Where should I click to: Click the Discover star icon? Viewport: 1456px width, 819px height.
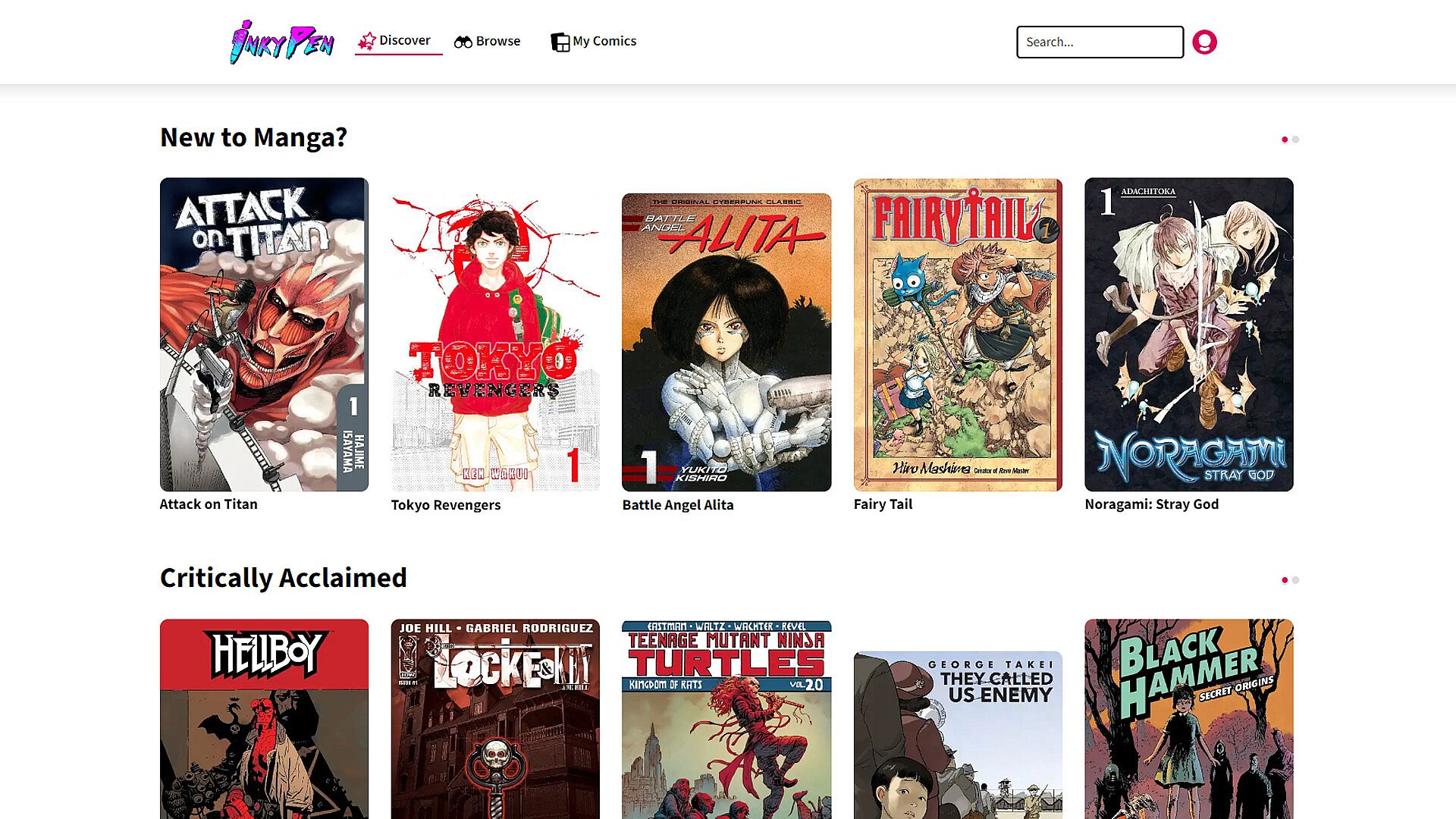[367, 41]
